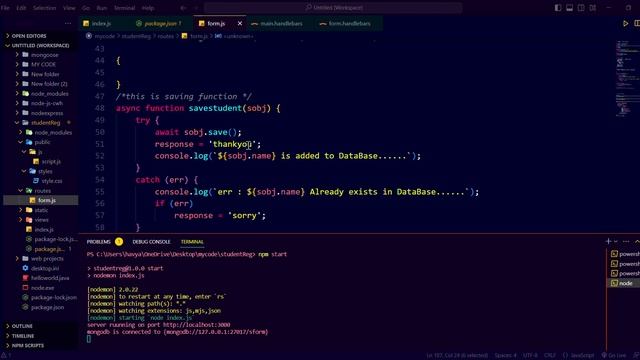Maximize the panel with the chevron icon

[x=637, y=241]
